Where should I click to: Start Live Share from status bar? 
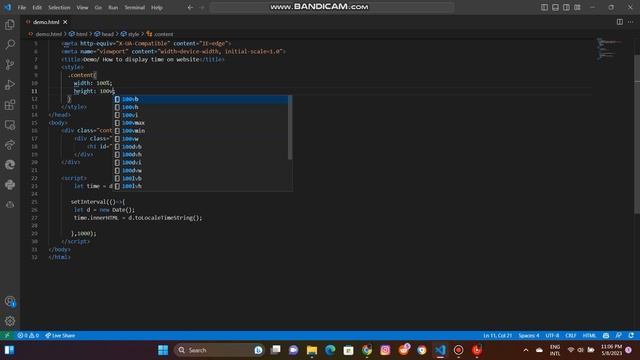click(x=60, y=336)
